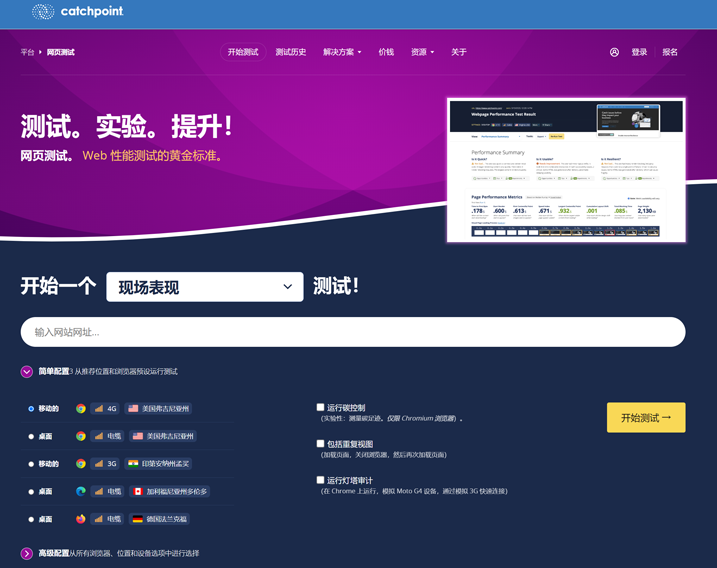Click the 德国法兰克福 location label
The width and height of the screenshot is (717, 568).
(166, 519)
